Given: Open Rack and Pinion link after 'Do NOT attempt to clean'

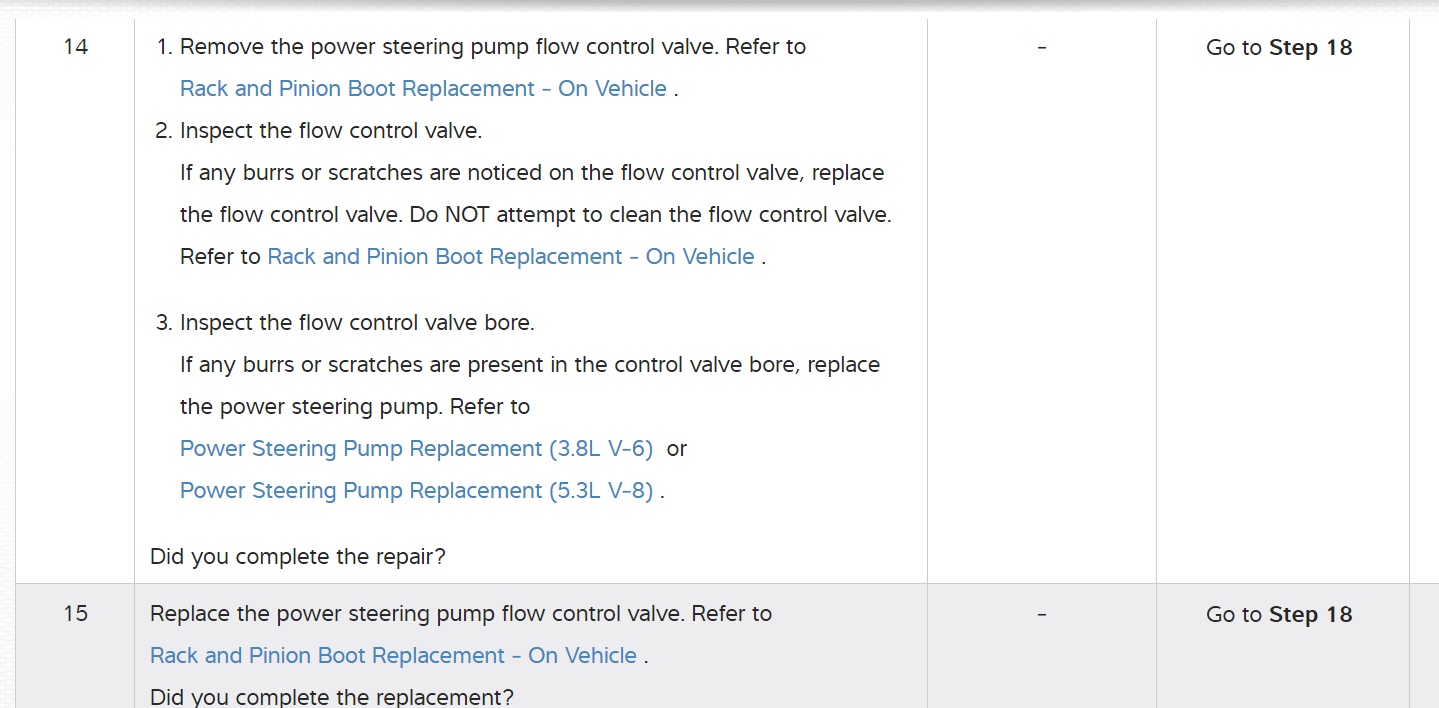Looking at the screenshot, I should coord(511,257).
